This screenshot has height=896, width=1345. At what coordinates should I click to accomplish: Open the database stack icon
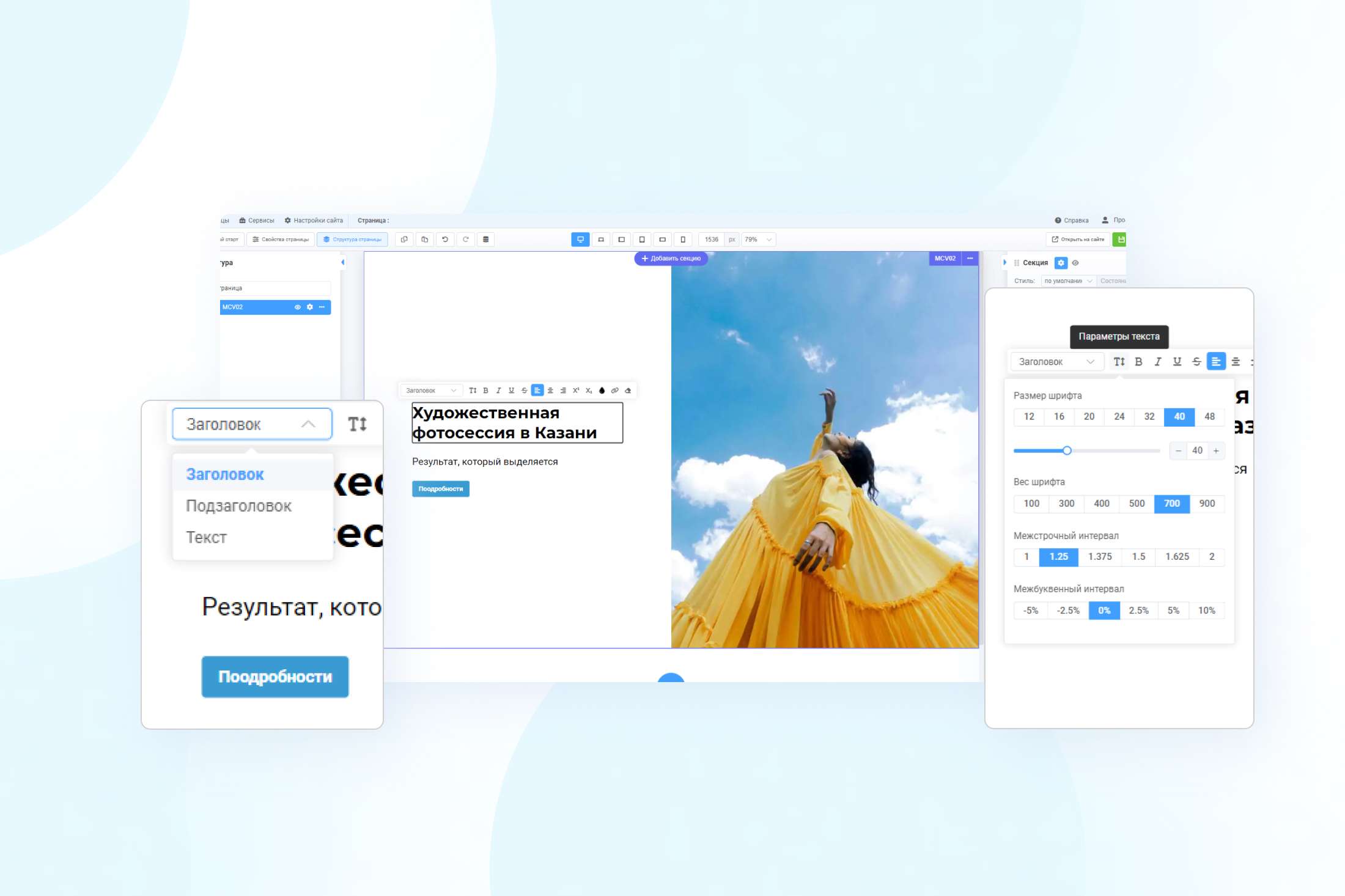[486, 240]
